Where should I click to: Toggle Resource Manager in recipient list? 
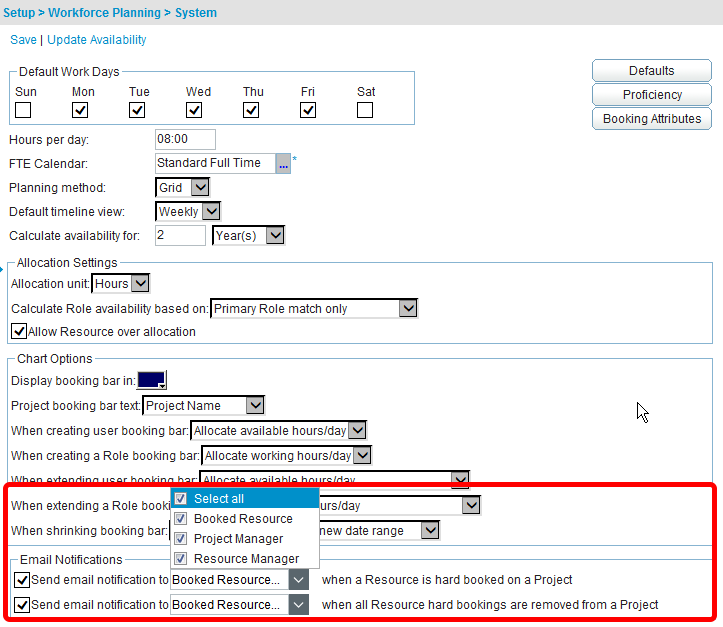(181, 558)
